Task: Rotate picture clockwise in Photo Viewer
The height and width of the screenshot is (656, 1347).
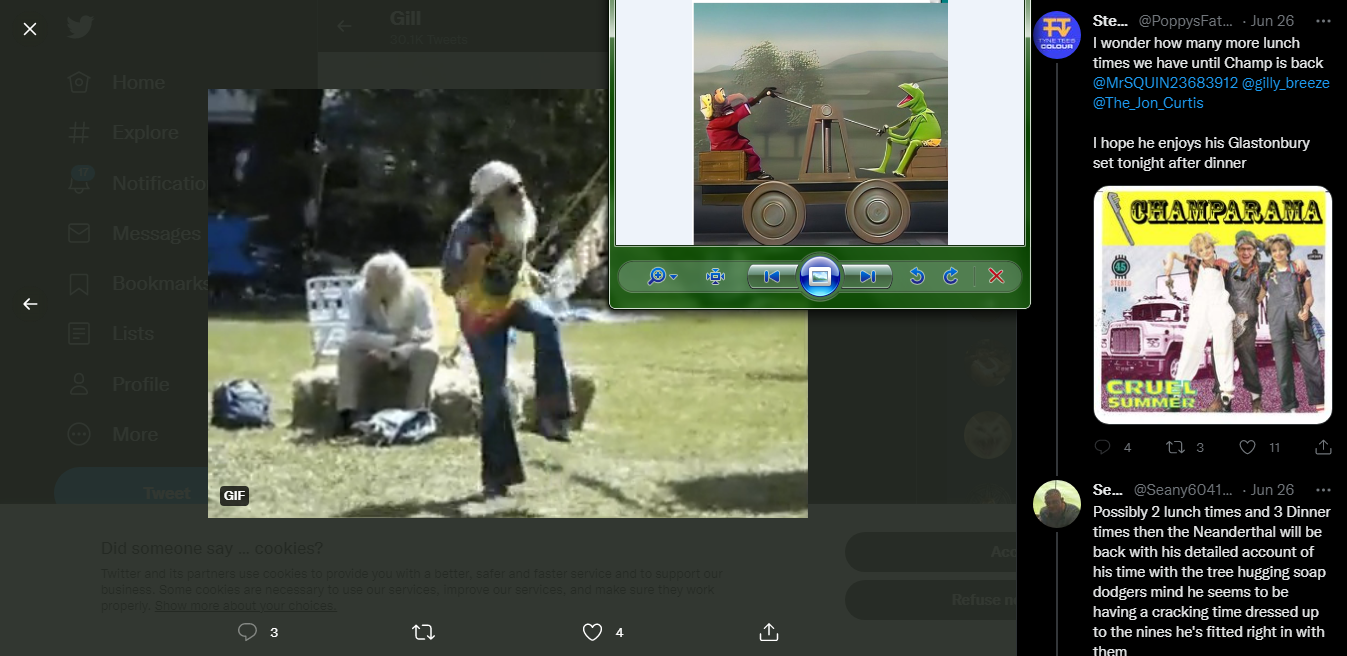Action: point(950,277)
